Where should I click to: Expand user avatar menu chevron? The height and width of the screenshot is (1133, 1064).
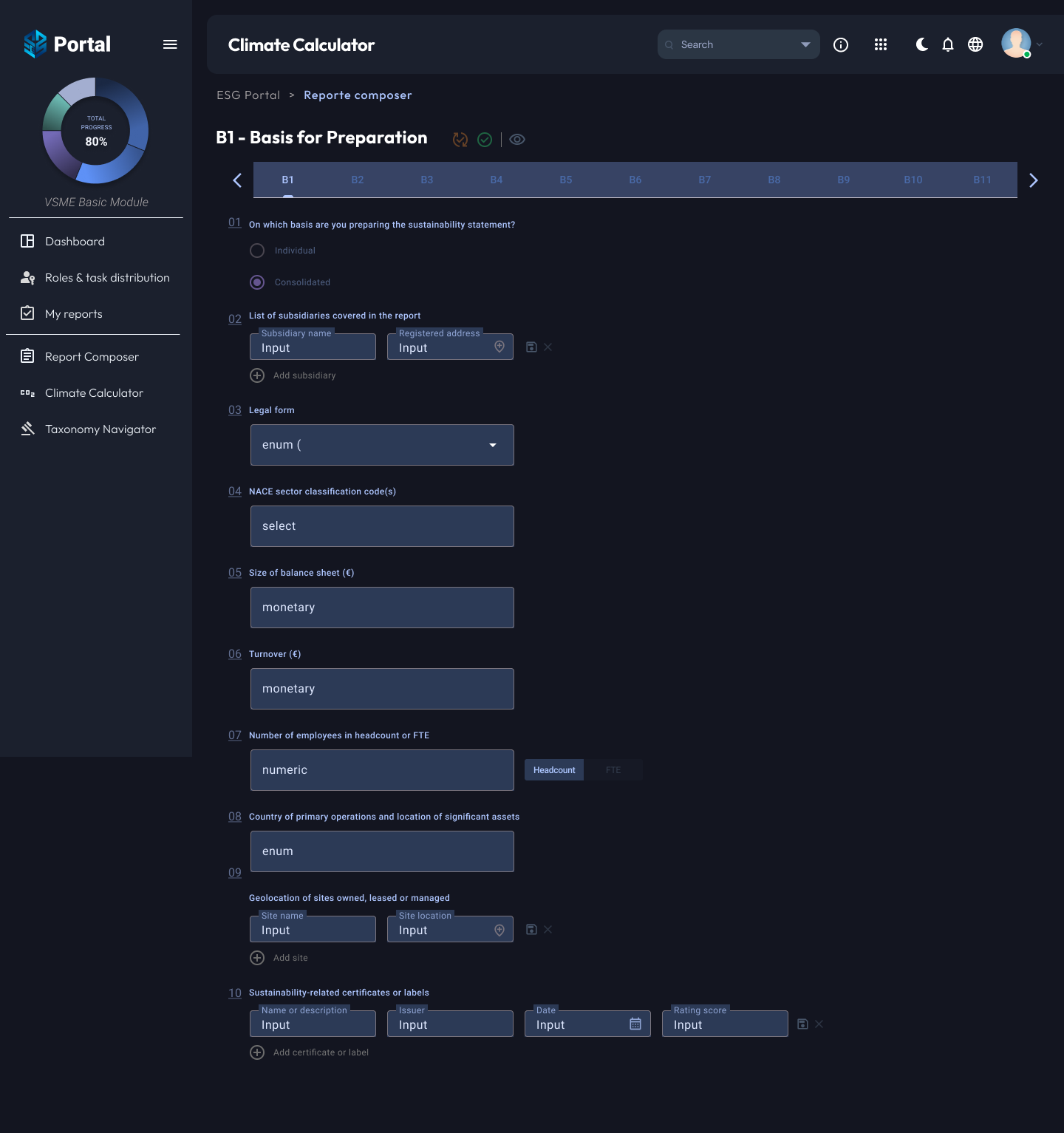point(1040,44)
